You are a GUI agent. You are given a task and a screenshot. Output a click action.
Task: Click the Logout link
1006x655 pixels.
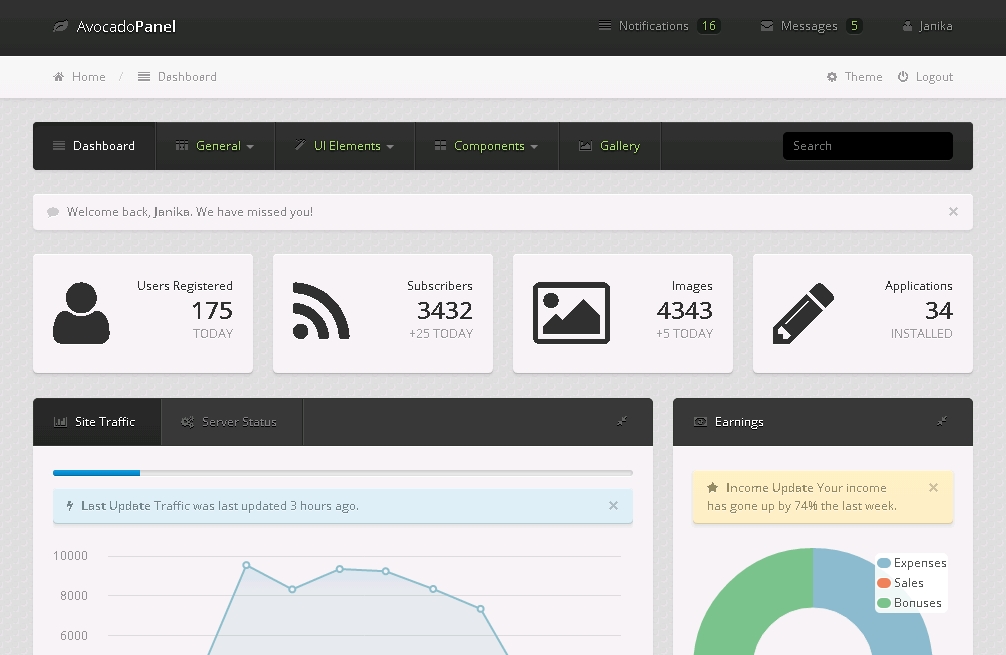[x=925, y=77]
